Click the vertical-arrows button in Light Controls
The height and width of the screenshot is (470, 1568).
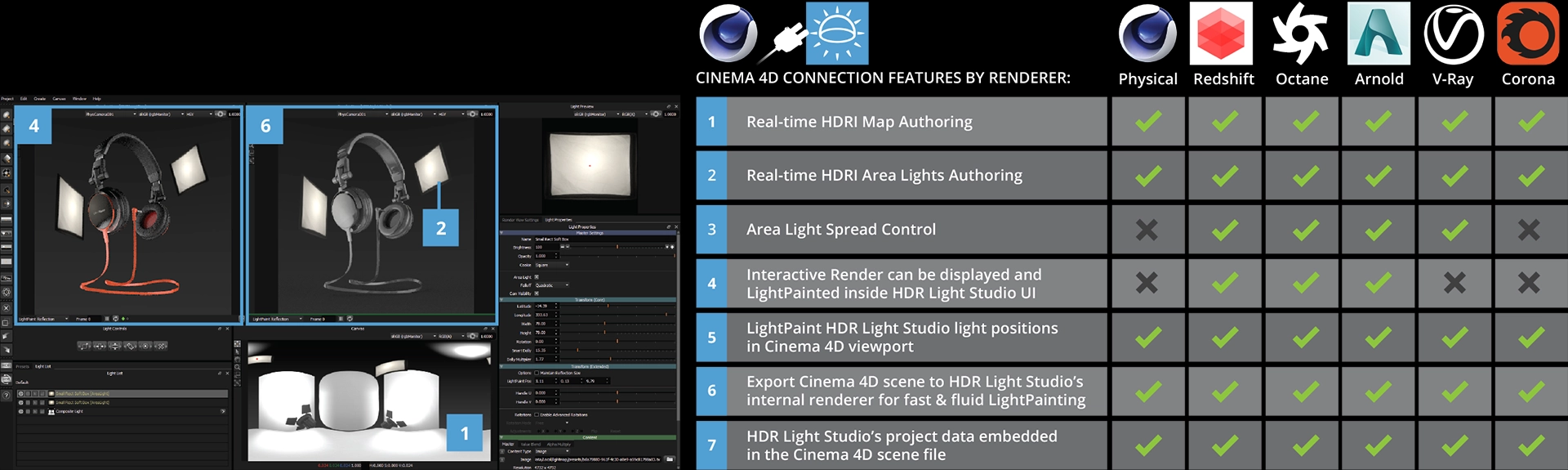coord(114,346)
